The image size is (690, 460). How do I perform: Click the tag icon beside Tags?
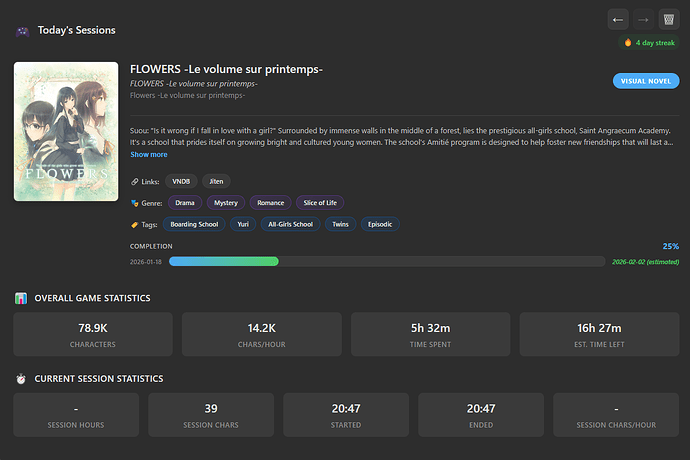[135, 225]
